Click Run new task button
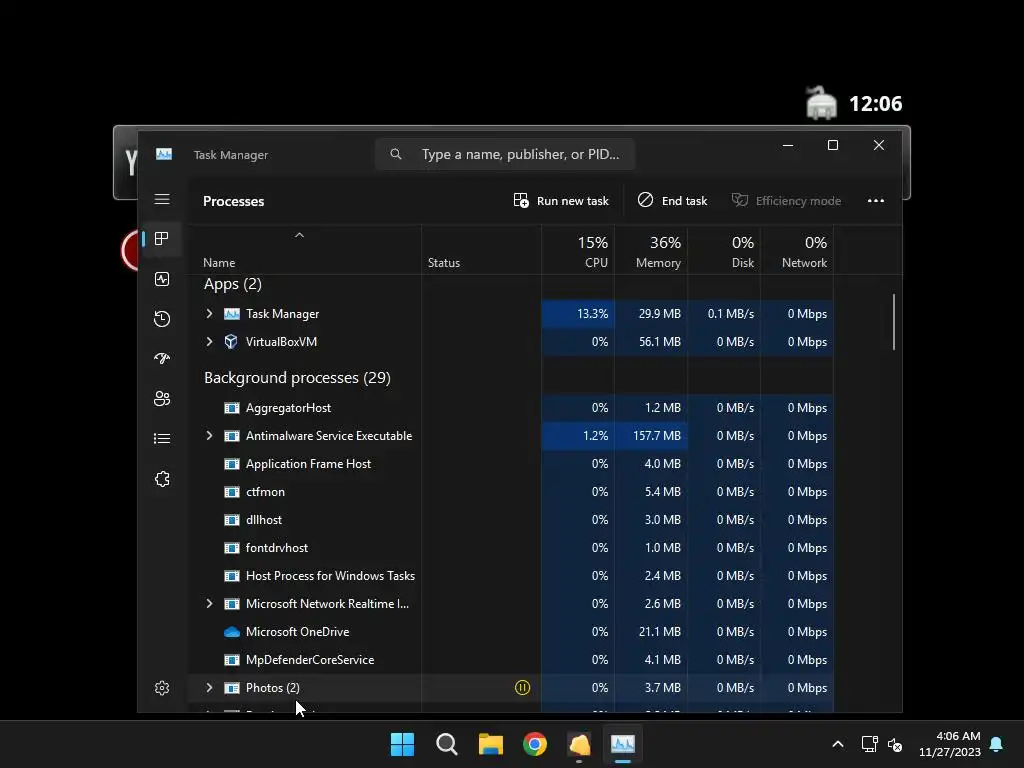This screenshot has height=768, width=1024. point(561,200)
